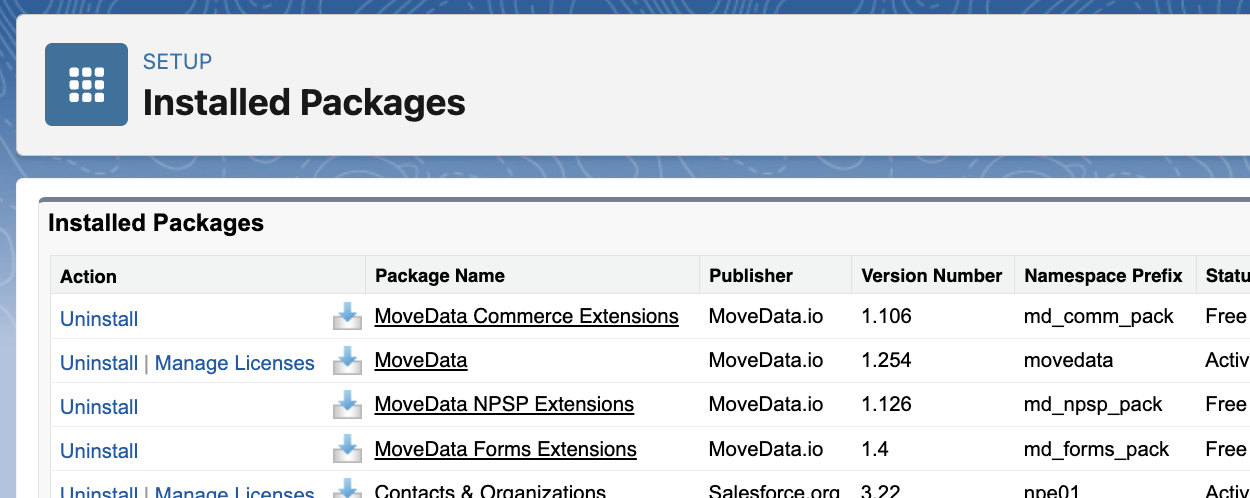Open MoveData Forms Extensions package page
The height and width of the screenshot is (498, 1250).
tap(505, 449)
